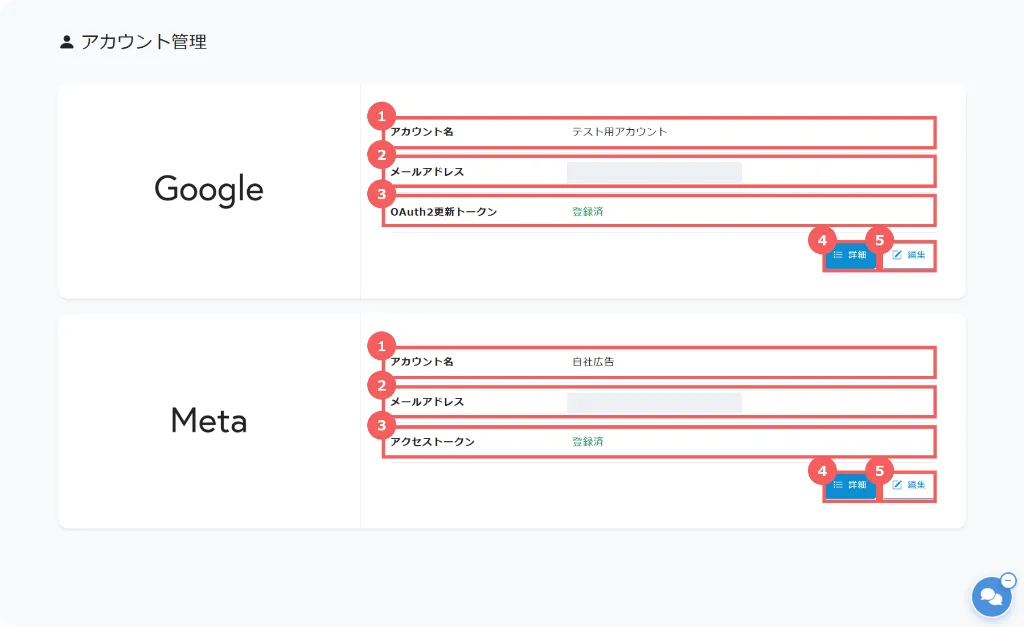Click the person icon beside アカウント管理

(x=67, y=42)
